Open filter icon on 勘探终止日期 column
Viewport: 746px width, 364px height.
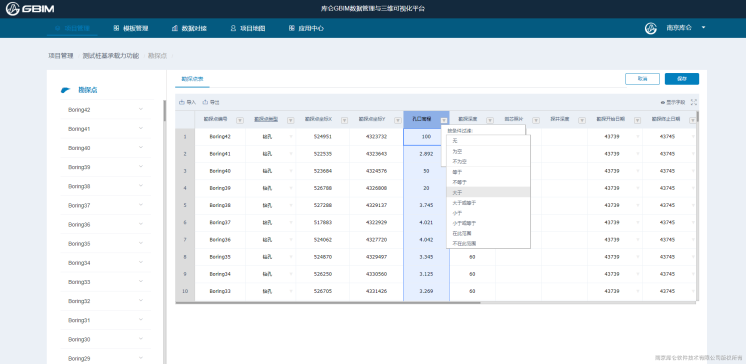[692, 120]
